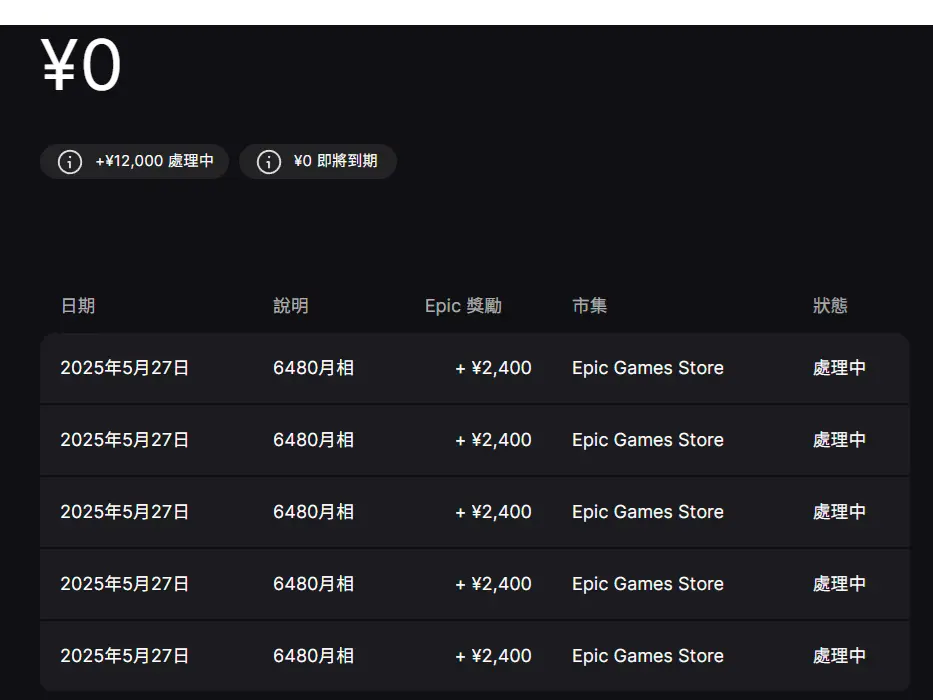This screenshot has width=933, height=700.
Task: Click the Epic 獎勵 column header
Action: pos(463,306)
